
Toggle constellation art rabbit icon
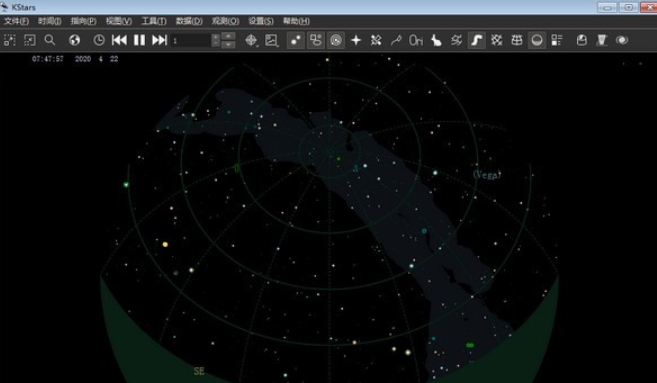(437, 40)
